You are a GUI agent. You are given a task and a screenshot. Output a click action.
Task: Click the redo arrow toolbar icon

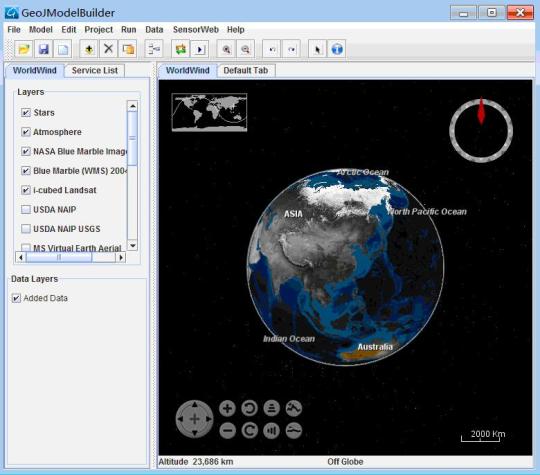291,49
